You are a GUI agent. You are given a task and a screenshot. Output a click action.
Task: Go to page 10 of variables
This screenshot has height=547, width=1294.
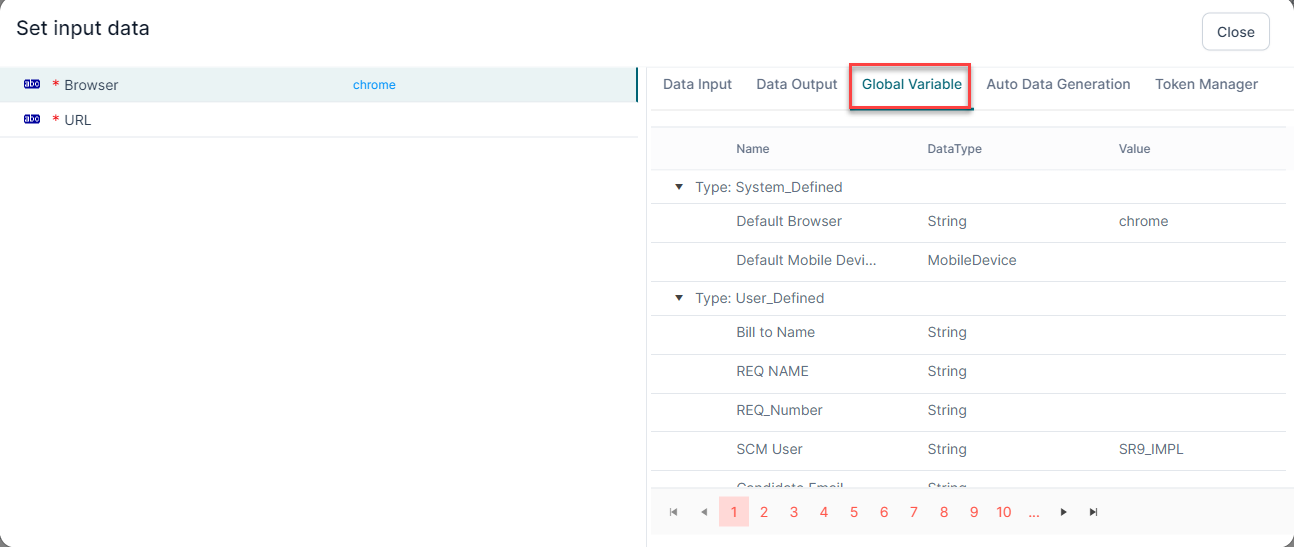pyautogui.click(x=1004, y=512)
